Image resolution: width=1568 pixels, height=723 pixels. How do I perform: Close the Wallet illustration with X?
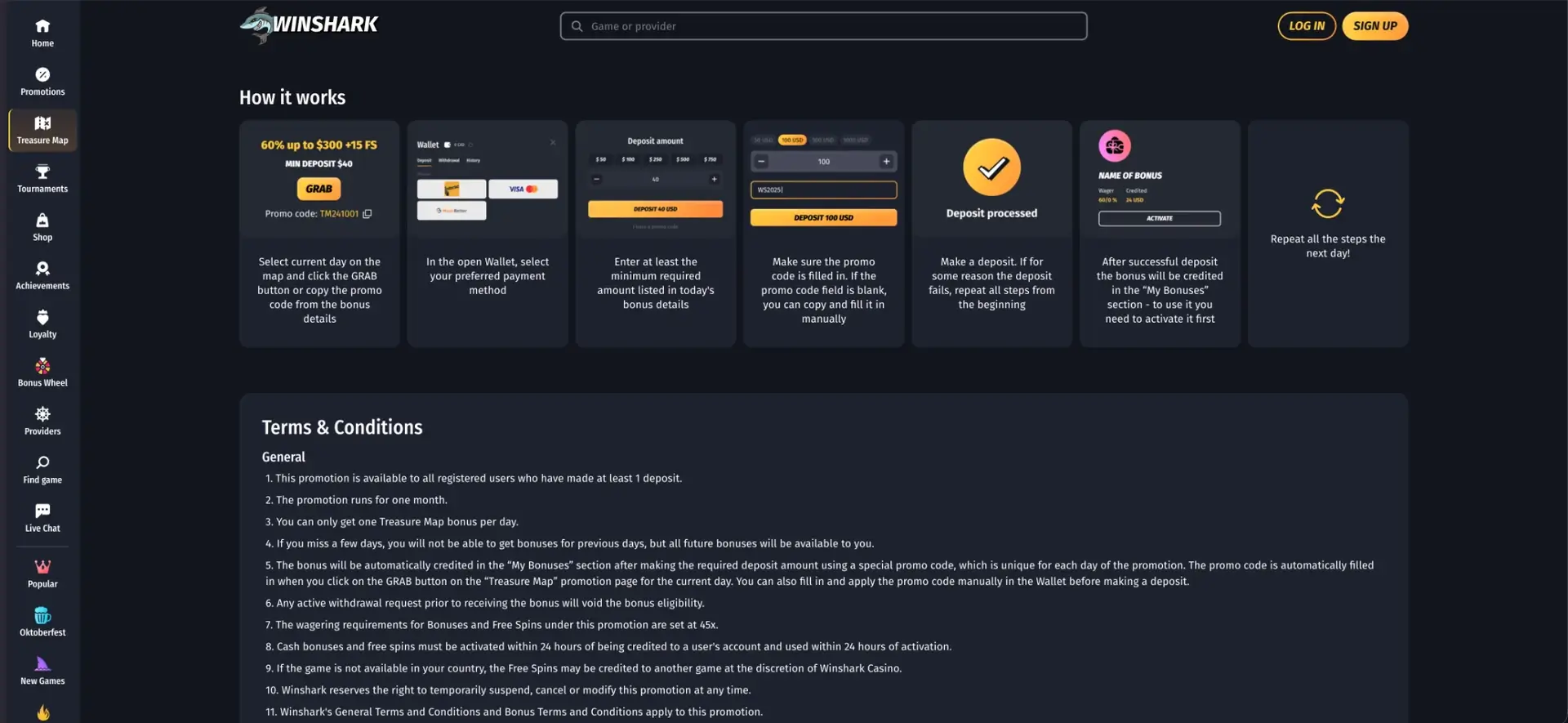[x=553, y=142]
